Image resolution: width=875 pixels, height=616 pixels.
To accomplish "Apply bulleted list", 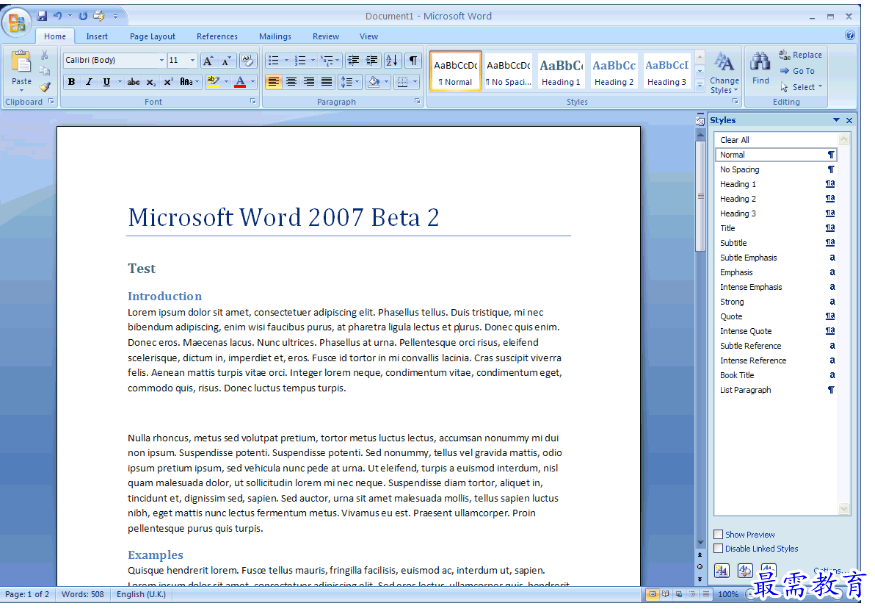I will click(273, 60).
